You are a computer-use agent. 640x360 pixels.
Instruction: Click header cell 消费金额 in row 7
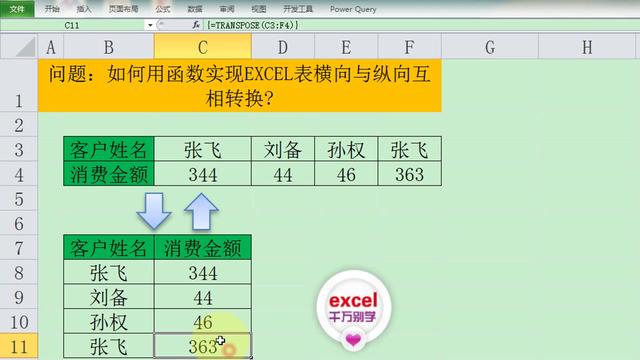[202, 248]
